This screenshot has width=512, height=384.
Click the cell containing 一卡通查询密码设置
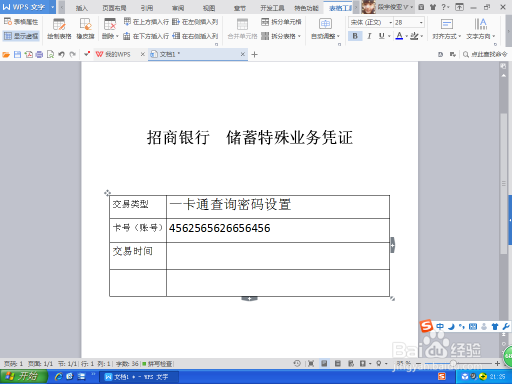(x=278, y=207)
